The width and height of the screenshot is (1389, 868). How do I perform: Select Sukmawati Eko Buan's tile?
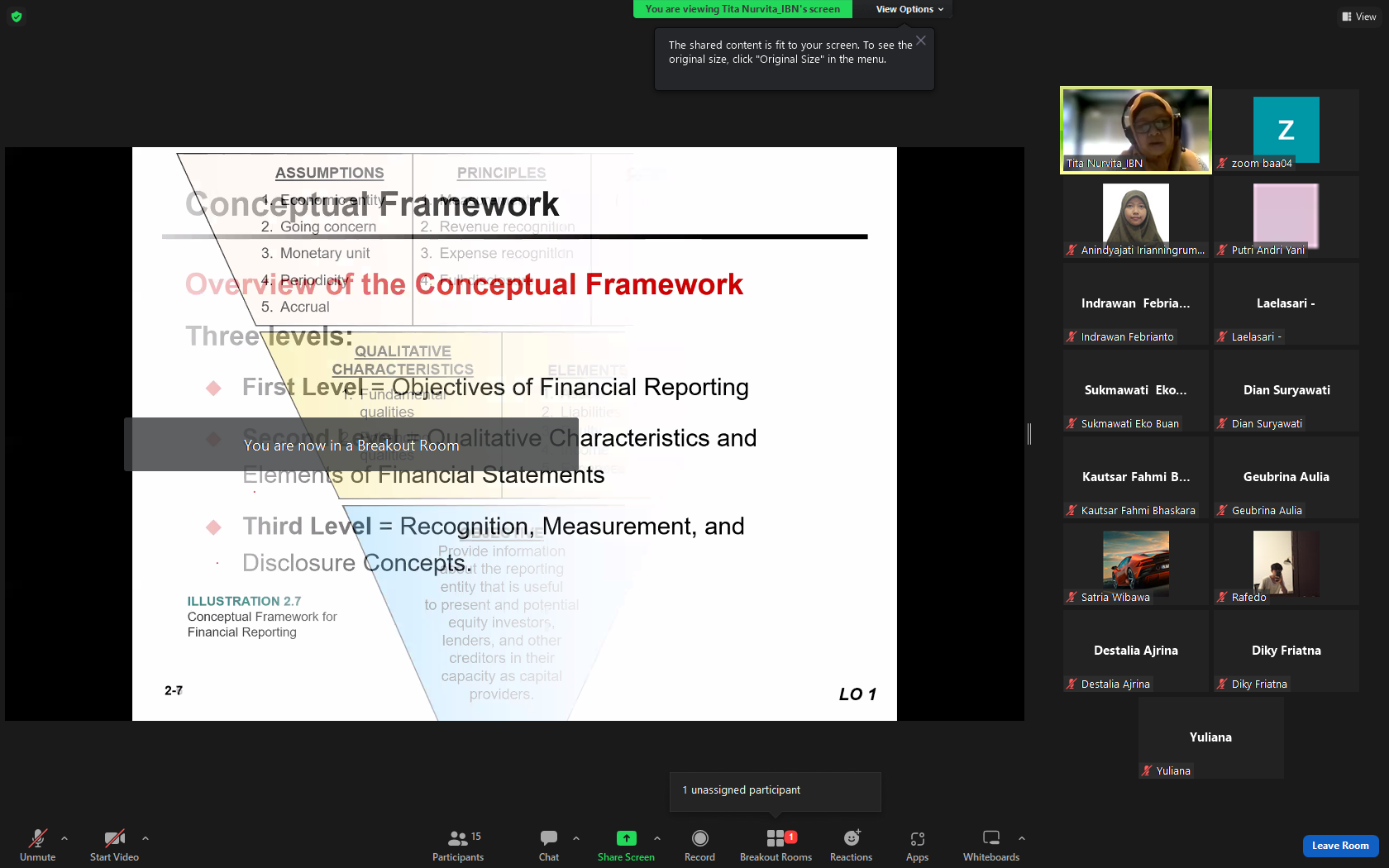pyautogui.click(x=1136, y=390)
